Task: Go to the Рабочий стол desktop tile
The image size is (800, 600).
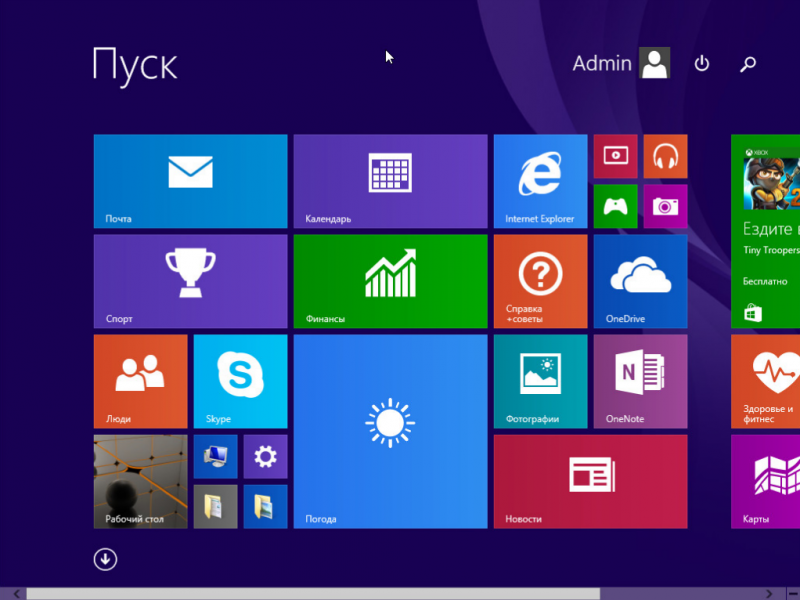Action: click(140, 481)
